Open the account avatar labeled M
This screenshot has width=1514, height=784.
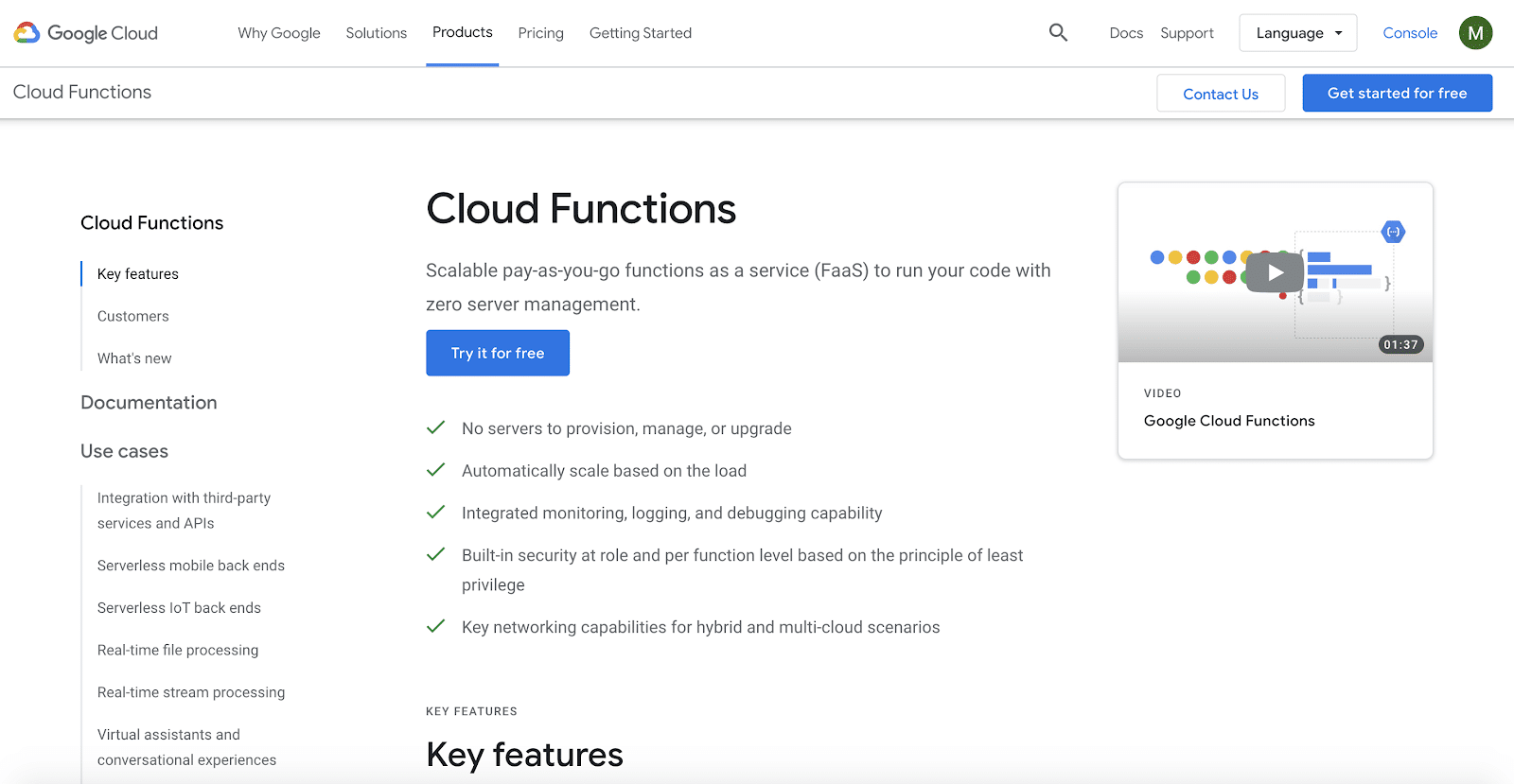(1475, 33)
